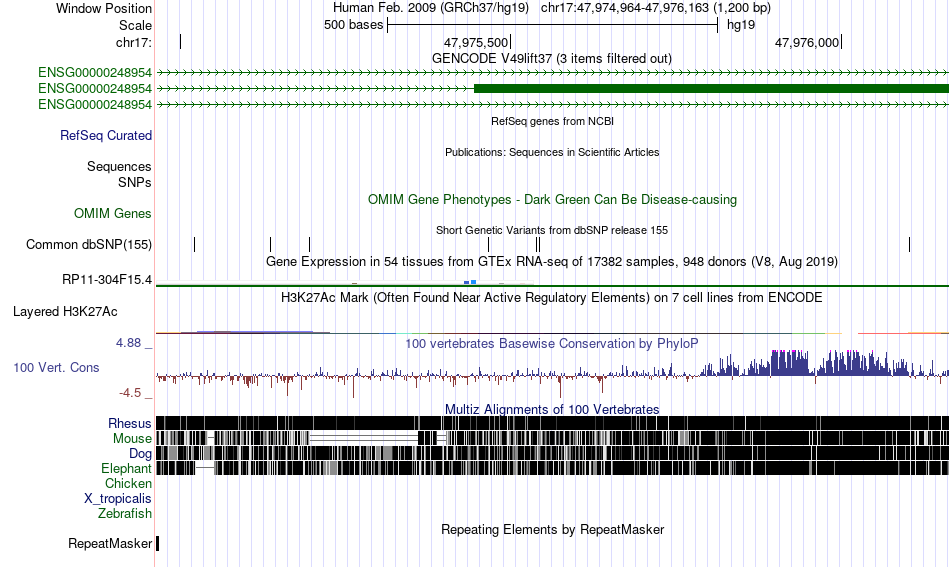
Task: Open Repeating Elements by RepeatMasker title
Action: pyautogui.click(x=552, y=529)
